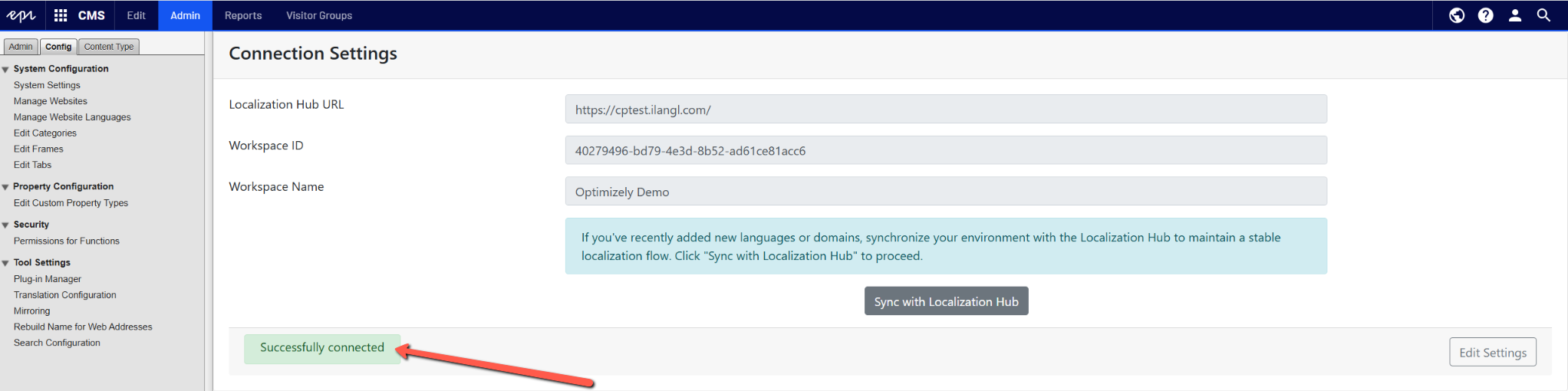This screenshot has width=1568, height=391.
Task: Open the apps grid menu
Action: [x=61, y=15]
